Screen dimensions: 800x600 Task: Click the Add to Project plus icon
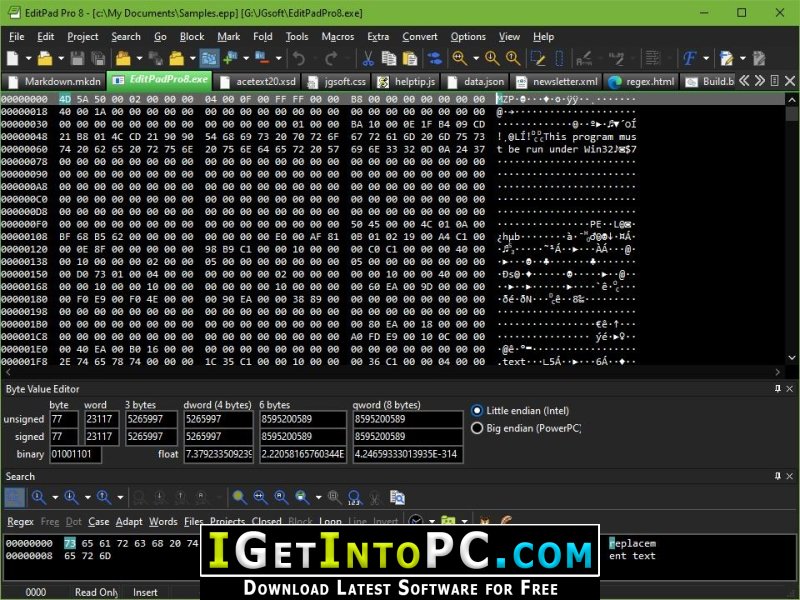tap(231, 58)
